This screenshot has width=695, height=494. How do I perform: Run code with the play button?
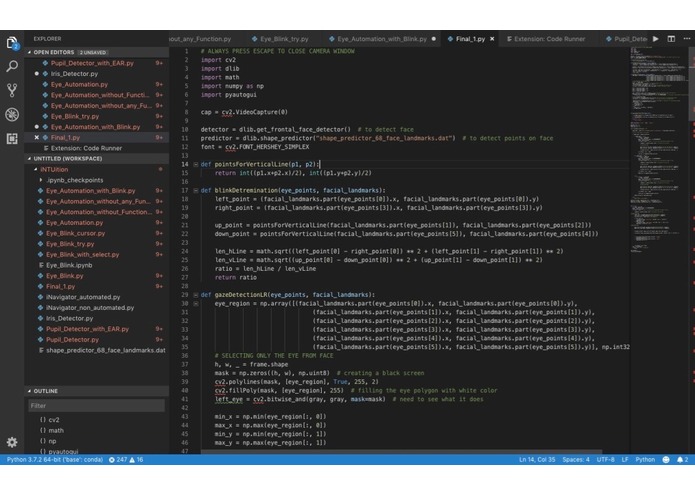pyautogui.click(x=656, y=39)
